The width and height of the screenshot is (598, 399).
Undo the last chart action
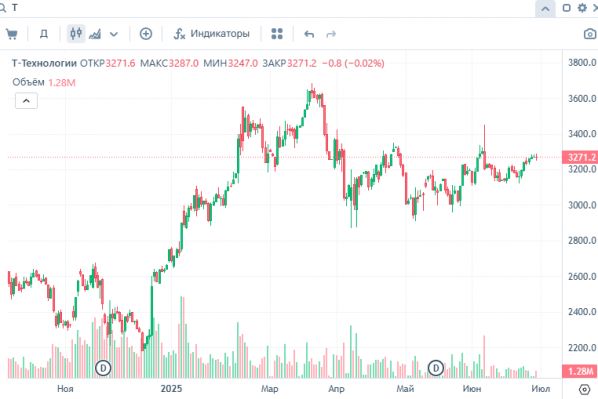[x=309, y=34]
